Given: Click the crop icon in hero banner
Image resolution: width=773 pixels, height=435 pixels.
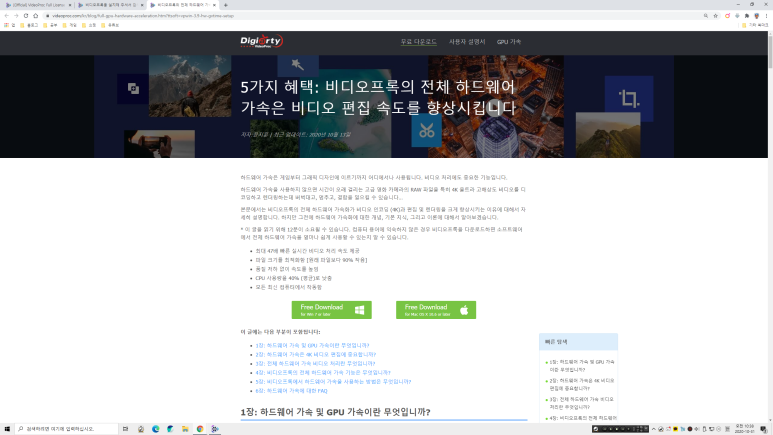Looking at the screenshot, I should tap(629, 99).
